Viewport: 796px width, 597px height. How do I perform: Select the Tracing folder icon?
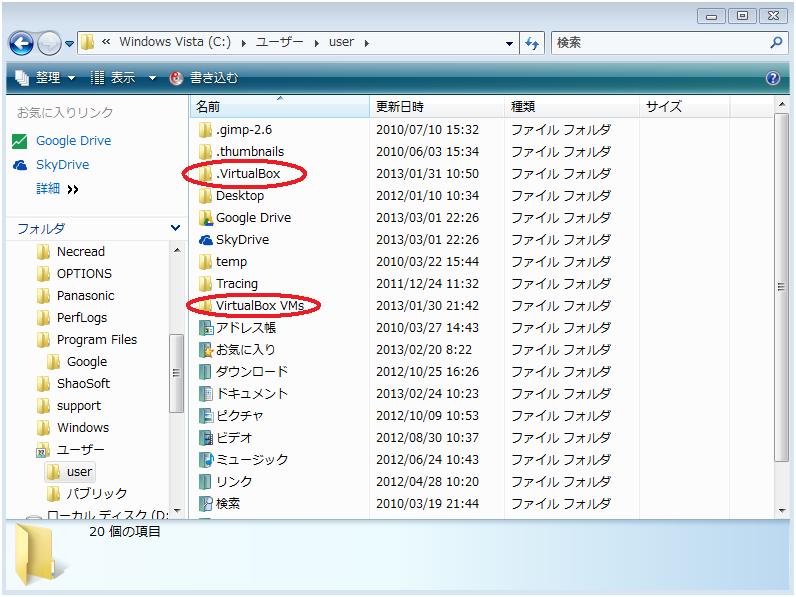(x=205, y=284)
